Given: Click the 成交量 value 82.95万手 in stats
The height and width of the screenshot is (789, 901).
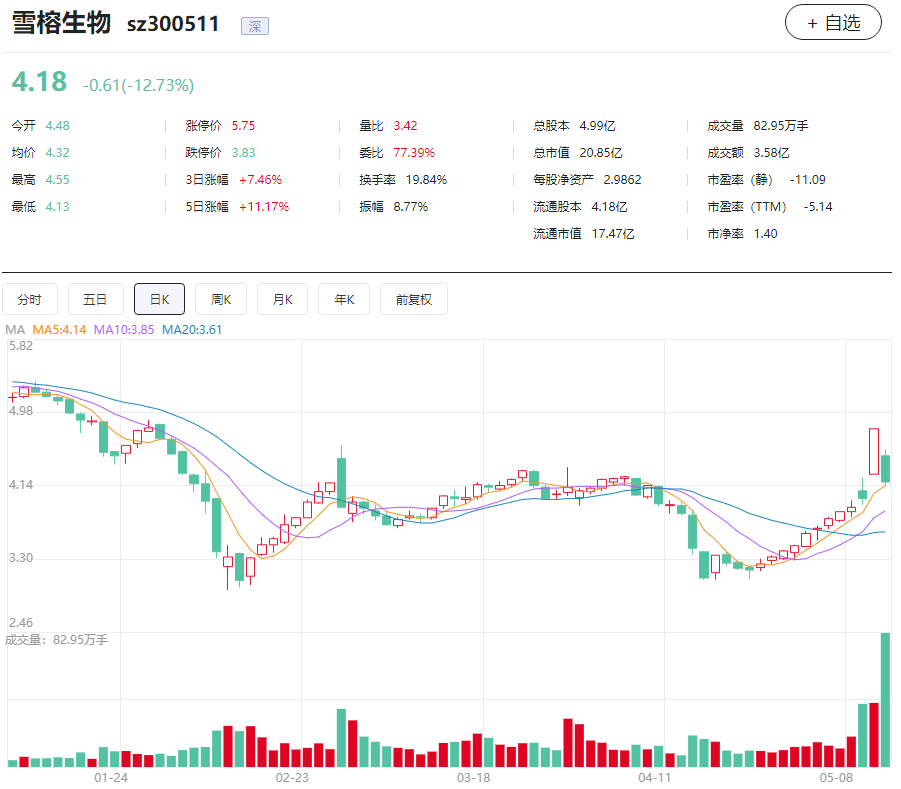Looking at the screenshot, I should [781, 126].
